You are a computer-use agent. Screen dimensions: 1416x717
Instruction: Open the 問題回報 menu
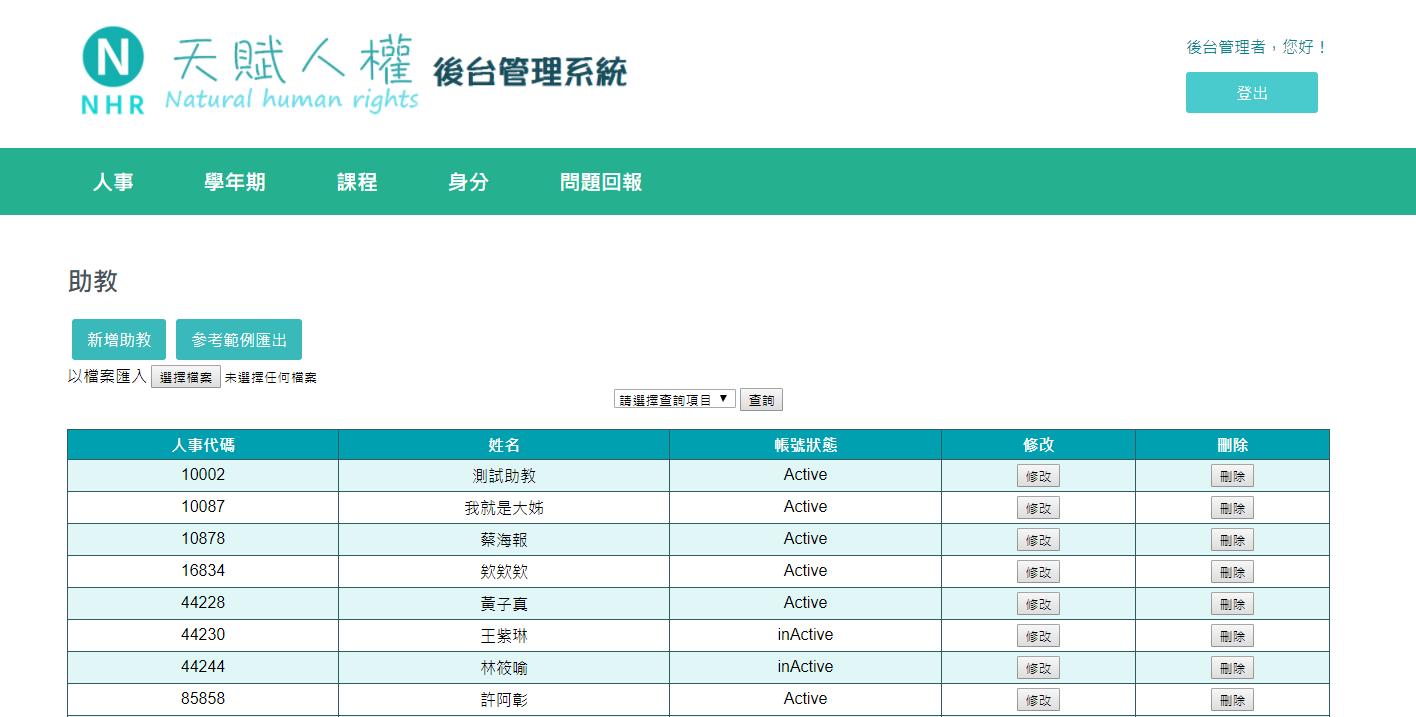[x=601, y=182]
